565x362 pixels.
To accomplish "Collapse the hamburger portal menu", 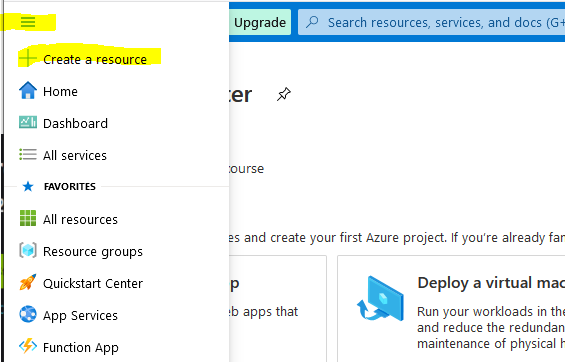I will click(28, 22).
